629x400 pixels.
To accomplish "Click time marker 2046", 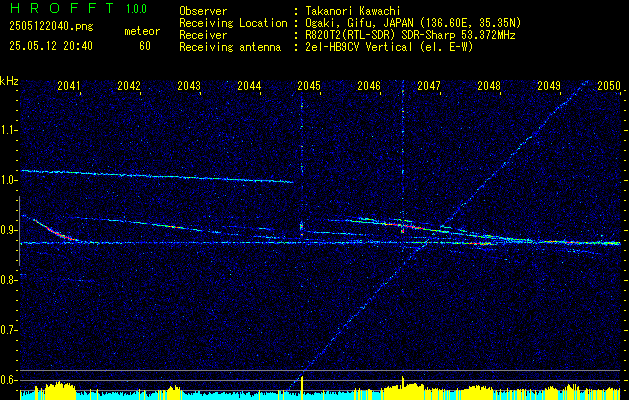I will click(369, 86).
